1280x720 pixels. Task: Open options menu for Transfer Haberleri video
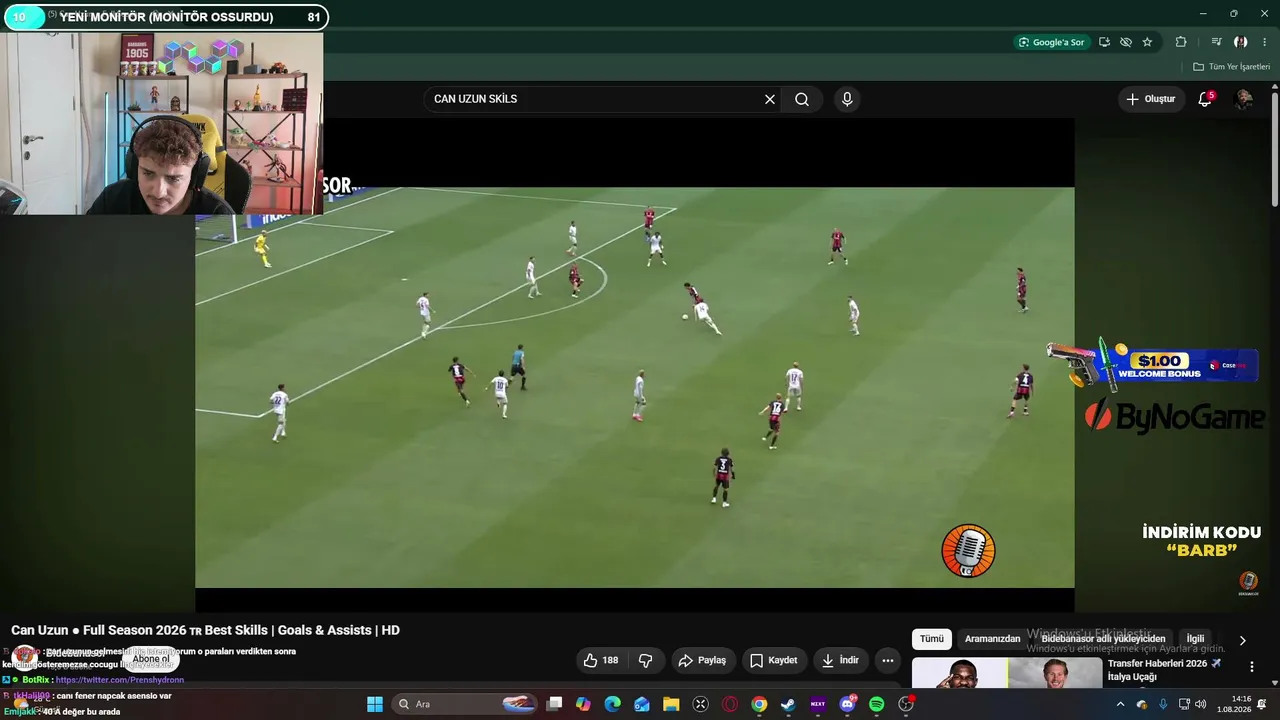click(1251, 666)
